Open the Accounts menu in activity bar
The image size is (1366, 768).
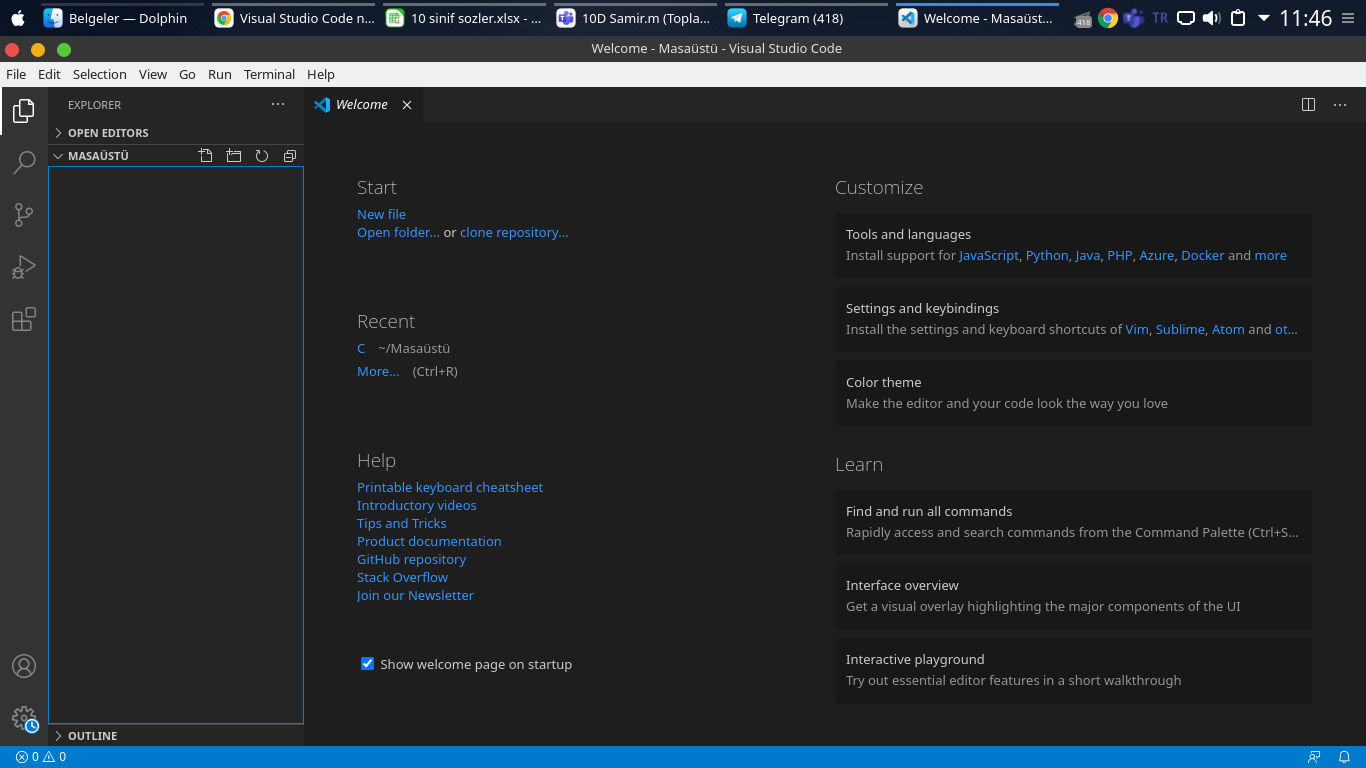pos(24,666)
